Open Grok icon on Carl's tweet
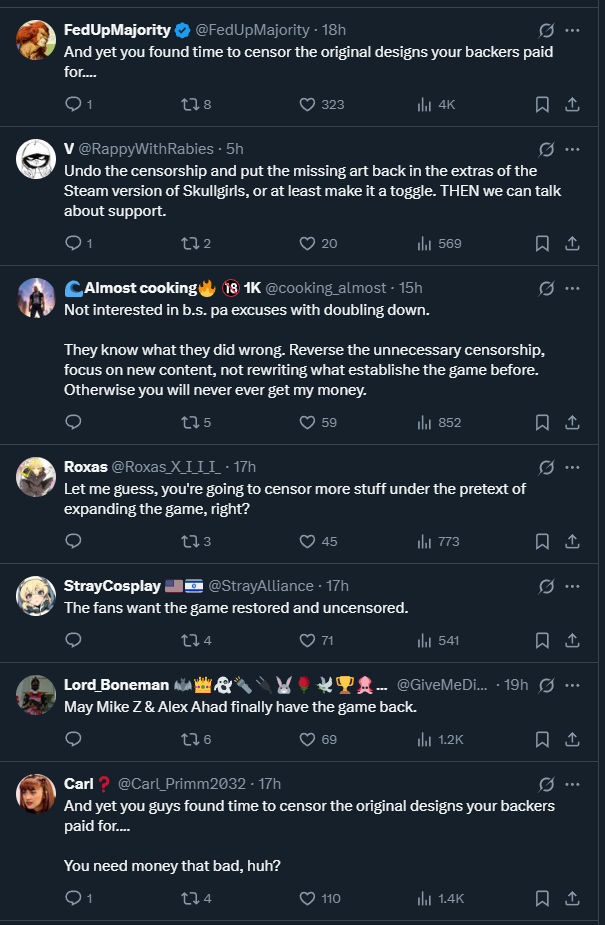The width and height of the screenshot is (605, 925). coord(546,782)
